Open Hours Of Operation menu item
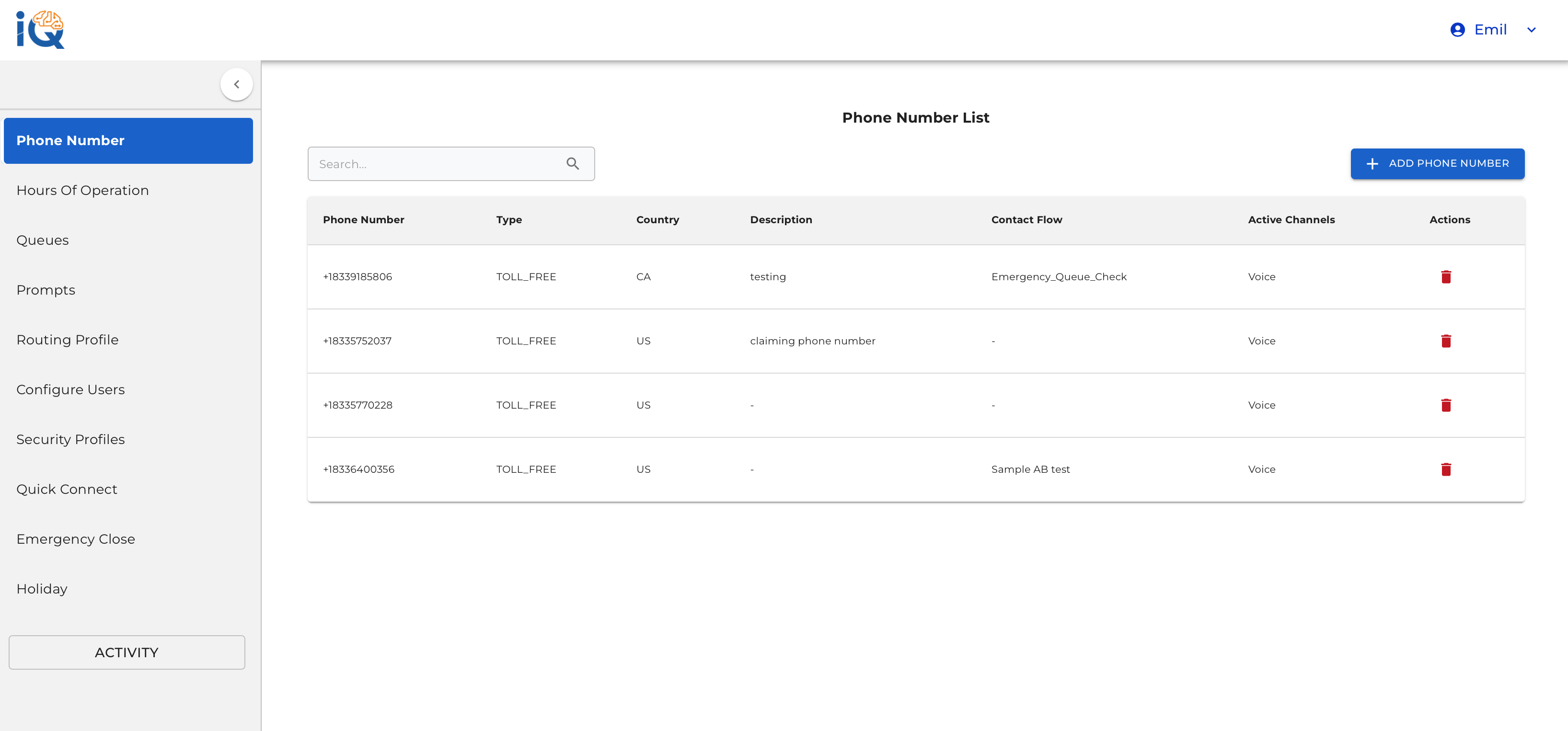1568x731 pixels. (83, 191)
